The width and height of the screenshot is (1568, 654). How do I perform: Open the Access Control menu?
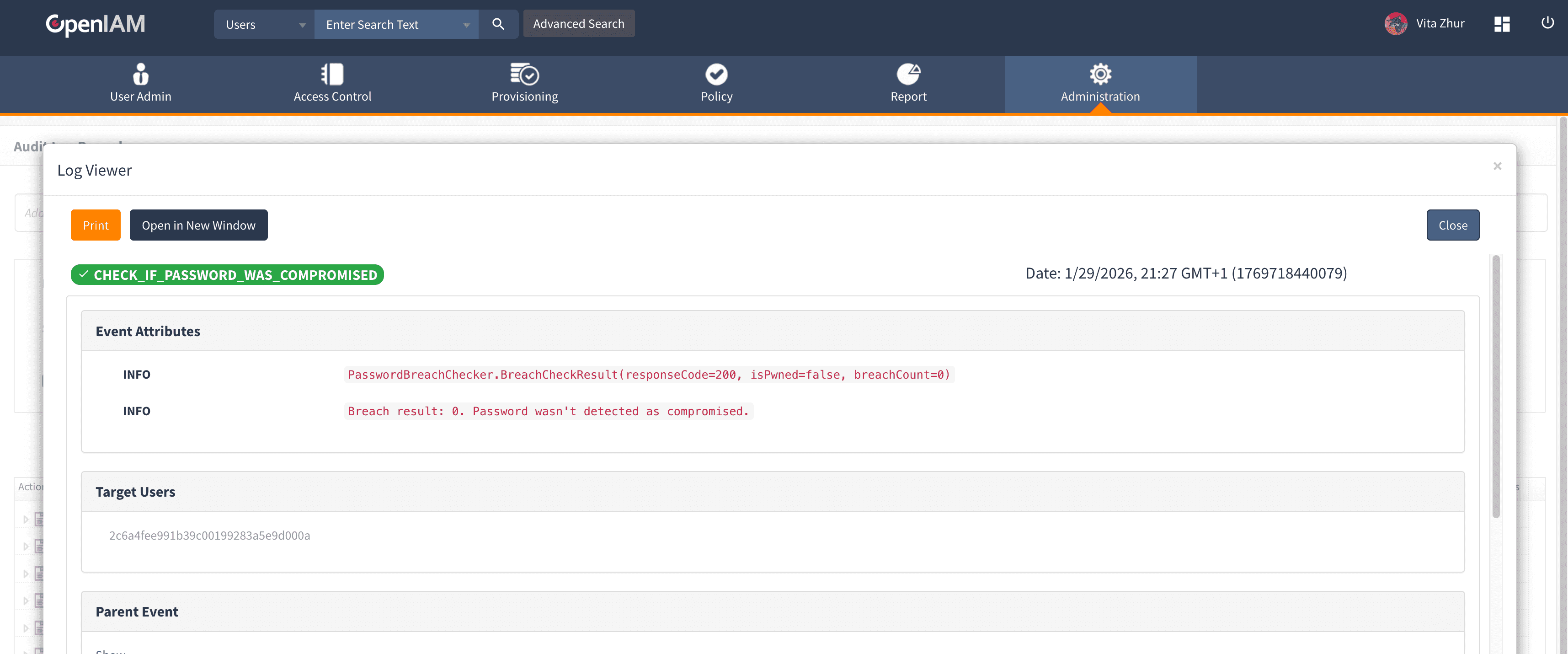[332, 84]
